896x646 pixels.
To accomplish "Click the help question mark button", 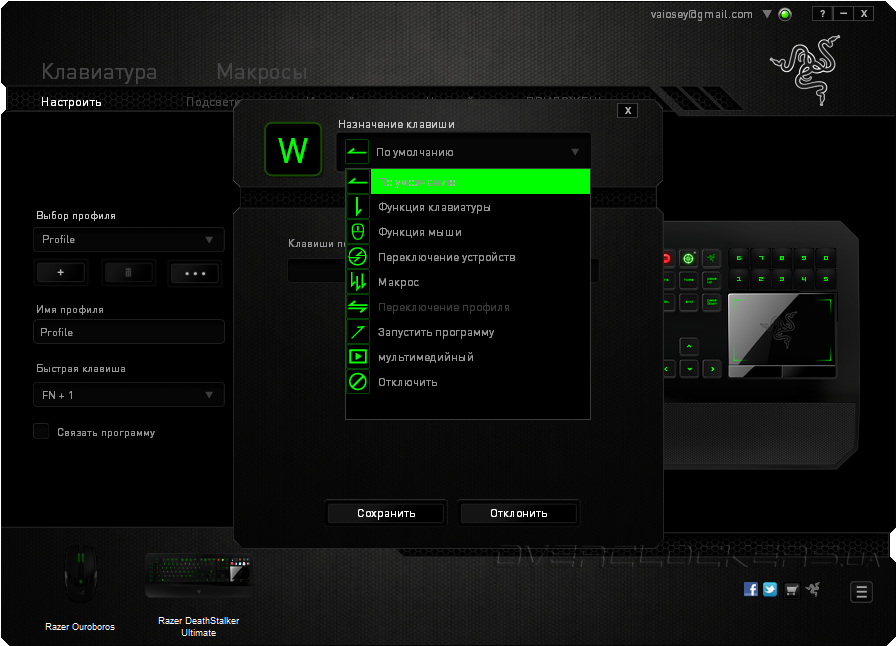I will pos(822,14).
